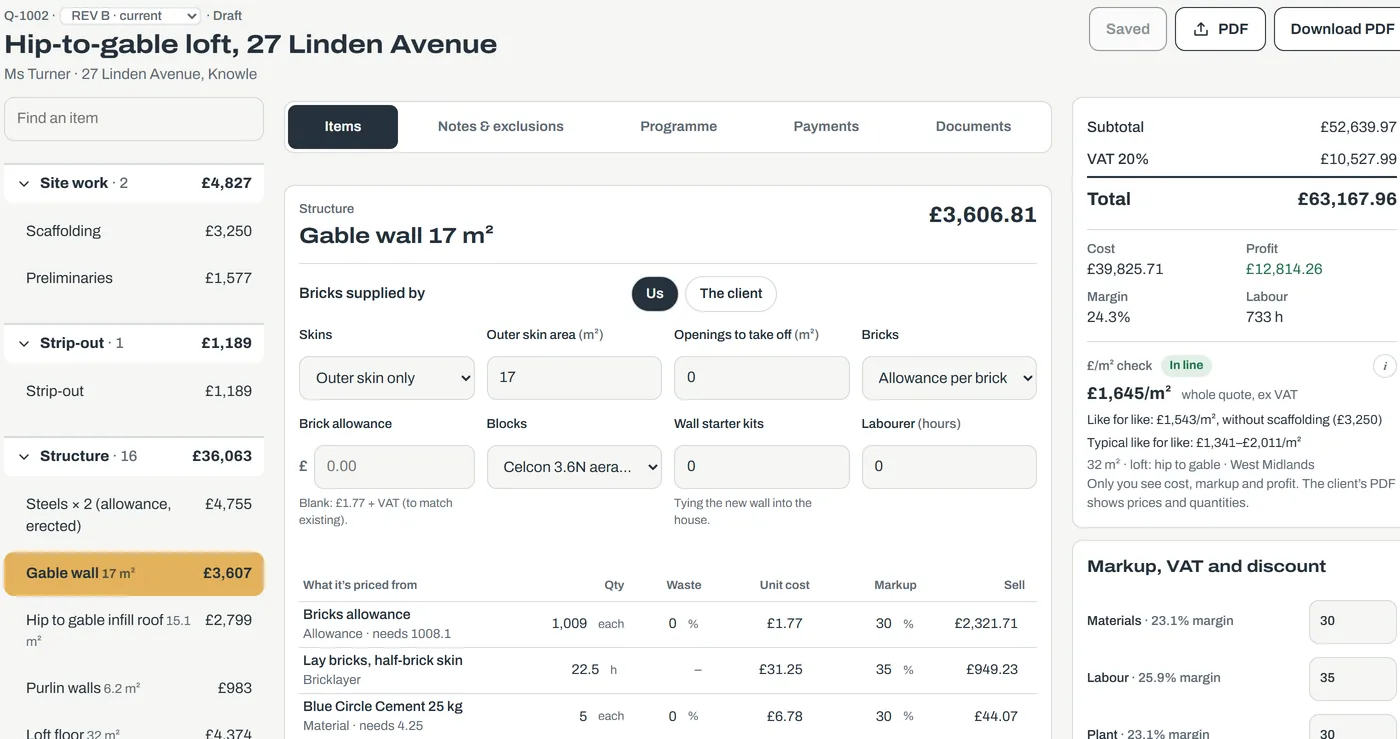Click the Bricks allowance markup value 30
Screen dimensions: 1400x739
click(x=884, y=623)
